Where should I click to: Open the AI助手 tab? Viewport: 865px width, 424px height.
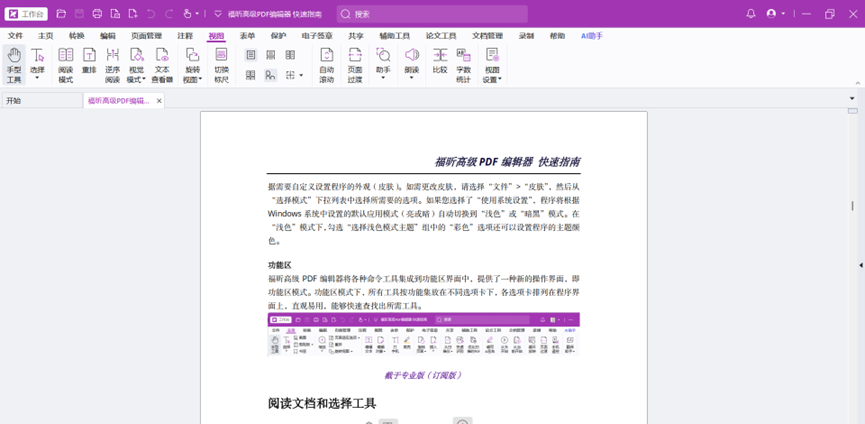tap(592, 36)
